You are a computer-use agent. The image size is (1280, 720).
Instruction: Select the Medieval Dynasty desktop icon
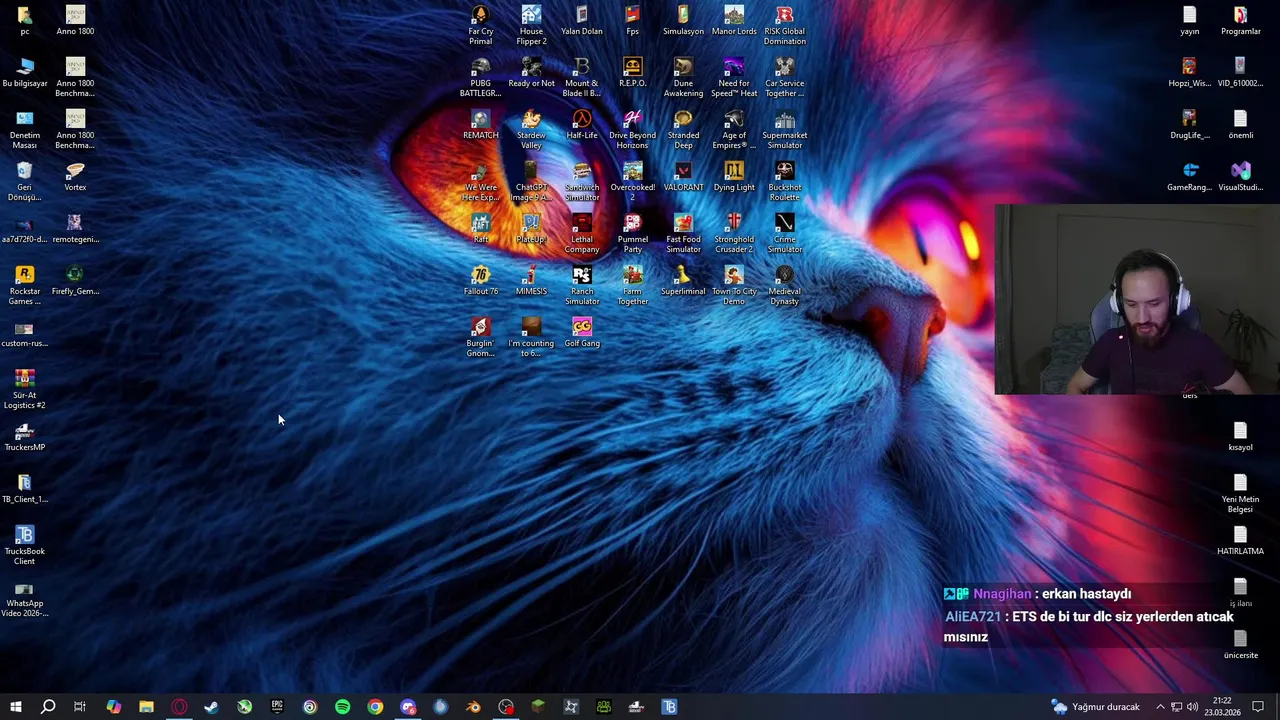[x=785, y=285]
